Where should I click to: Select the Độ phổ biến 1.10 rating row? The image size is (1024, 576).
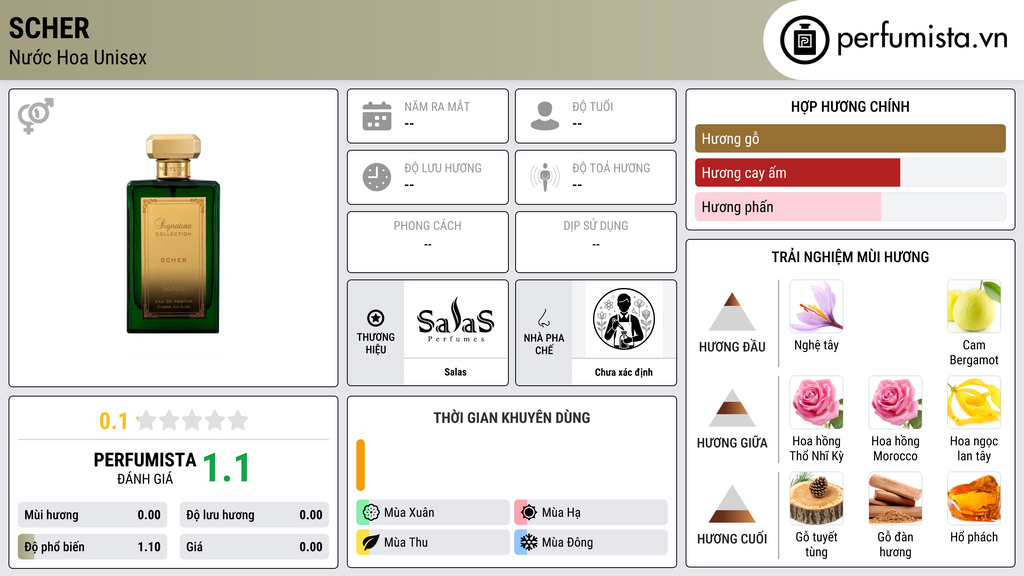coord(92,547)
